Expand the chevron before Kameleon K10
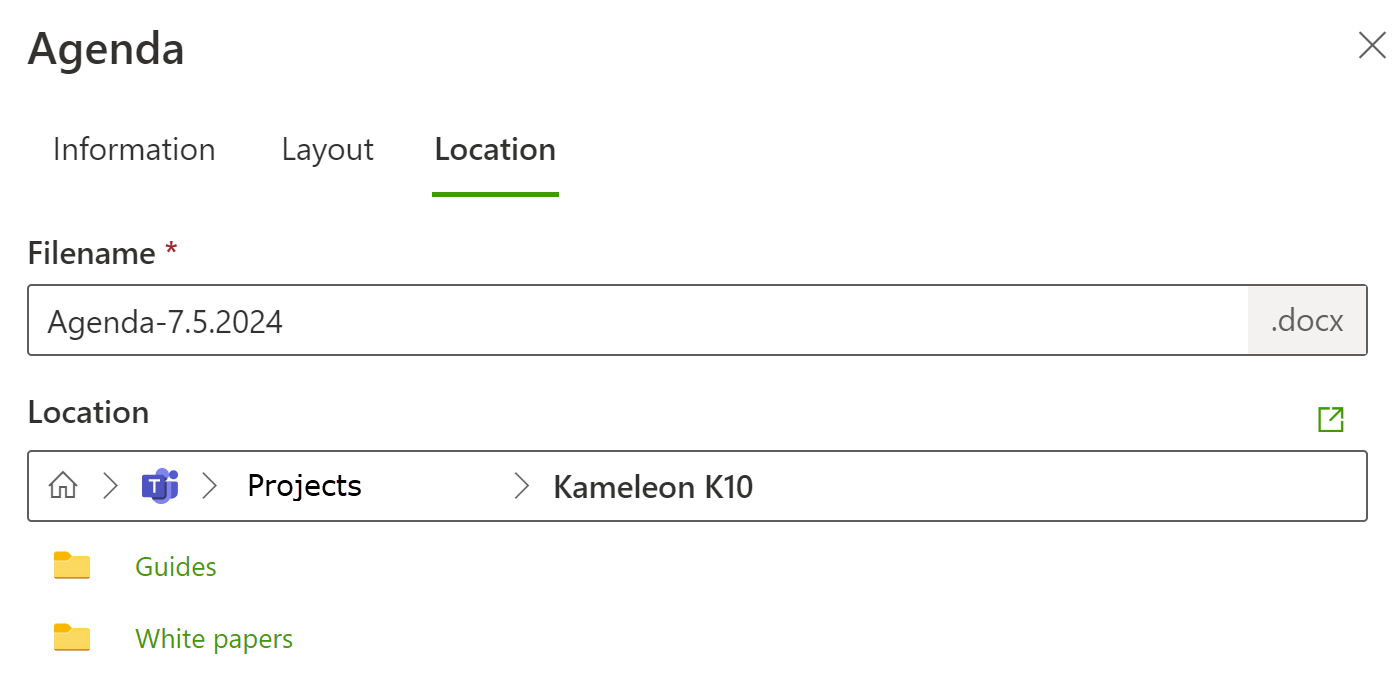This screenshot has width=1395, height=680. [521, 486]
